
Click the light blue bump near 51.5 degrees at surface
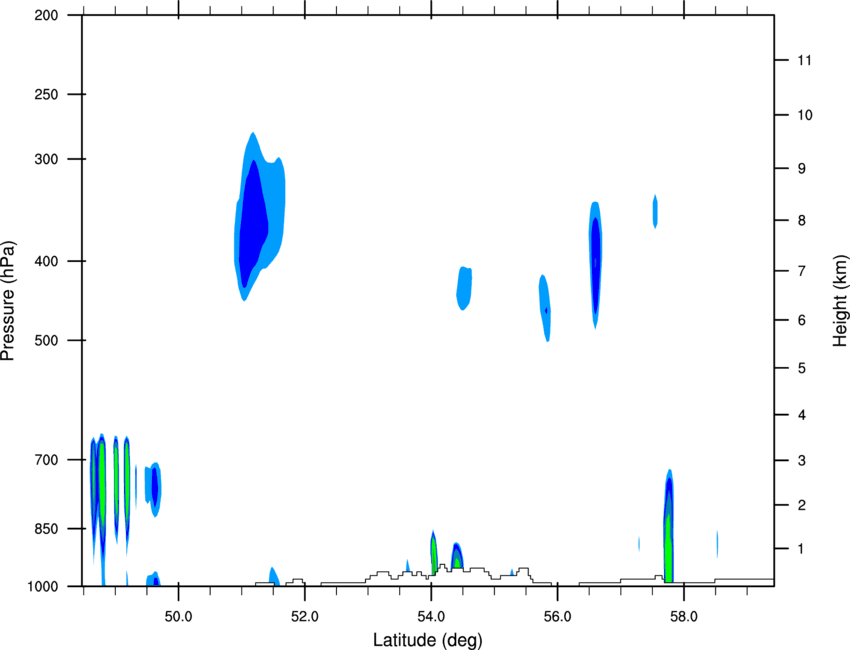pos(274,576)
